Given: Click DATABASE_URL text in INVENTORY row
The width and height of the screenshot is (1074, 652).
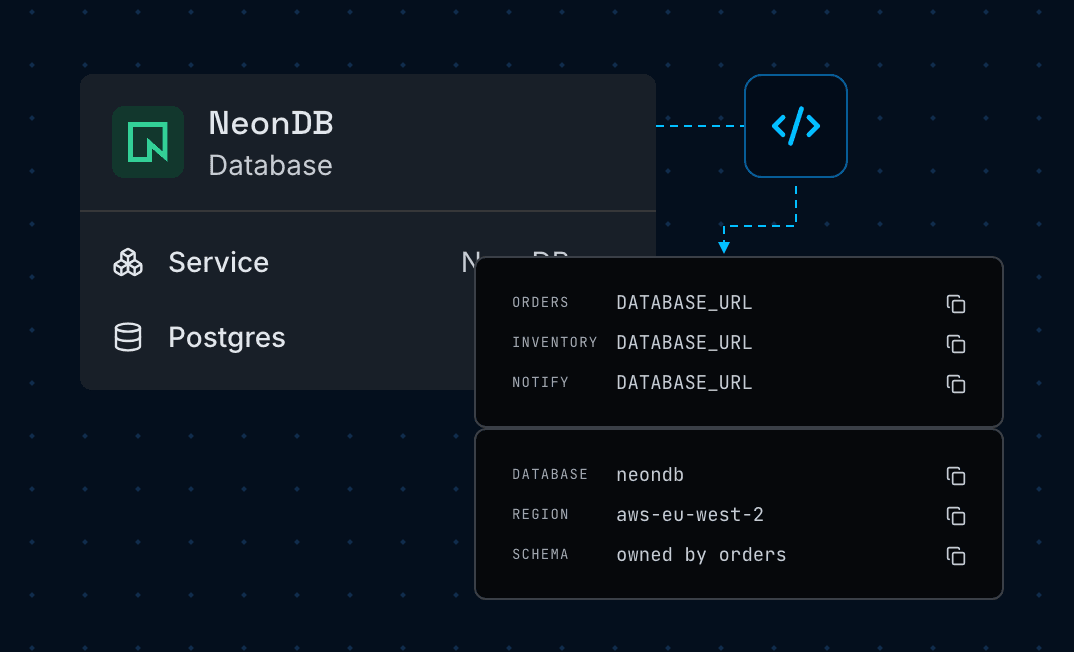Looking at the screenshot, I should coord(684,342).
